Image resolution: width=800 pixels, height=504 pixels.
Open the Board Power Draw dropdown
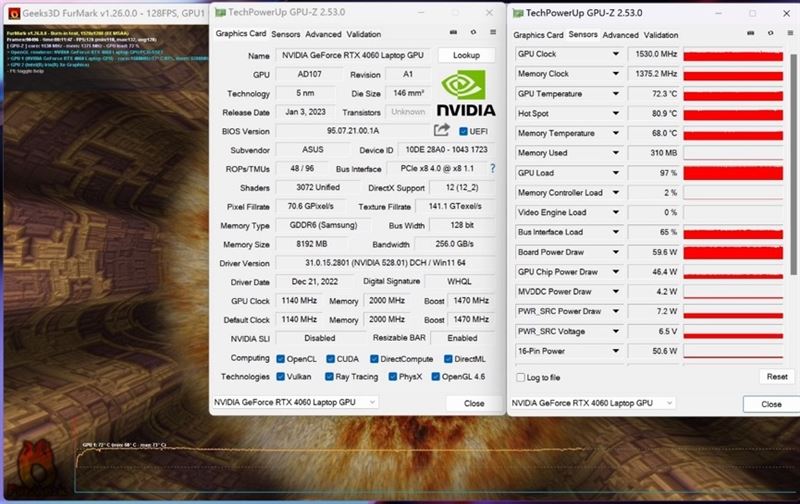pyautogui.click(x=616, y=251)
